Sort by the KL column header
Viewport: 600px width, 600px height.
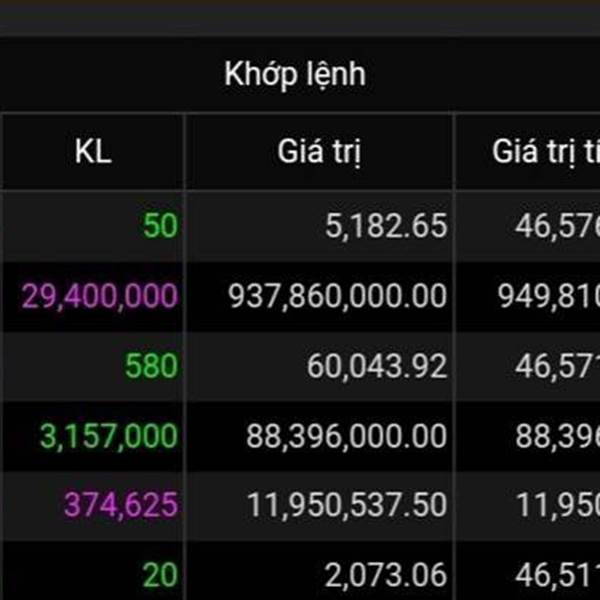[x=93, y=152]
